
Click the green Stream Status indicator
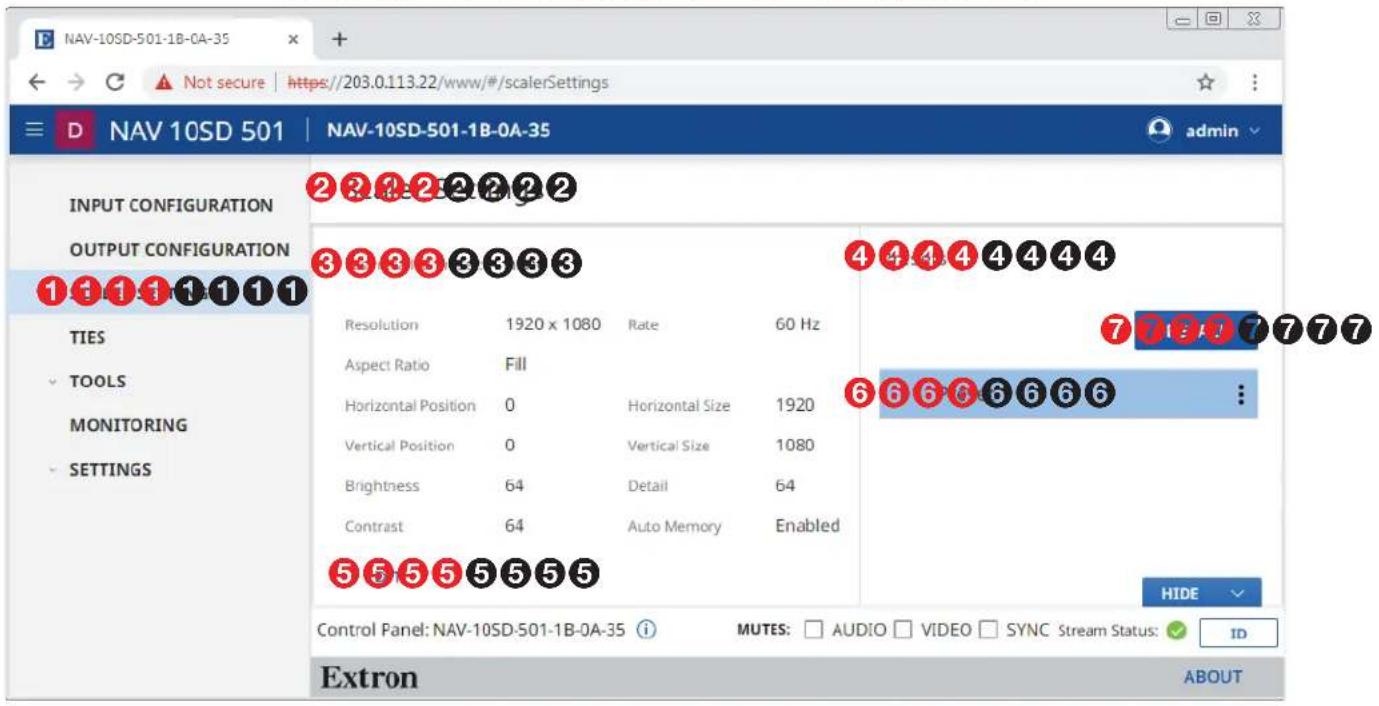tap(1176, 632)
